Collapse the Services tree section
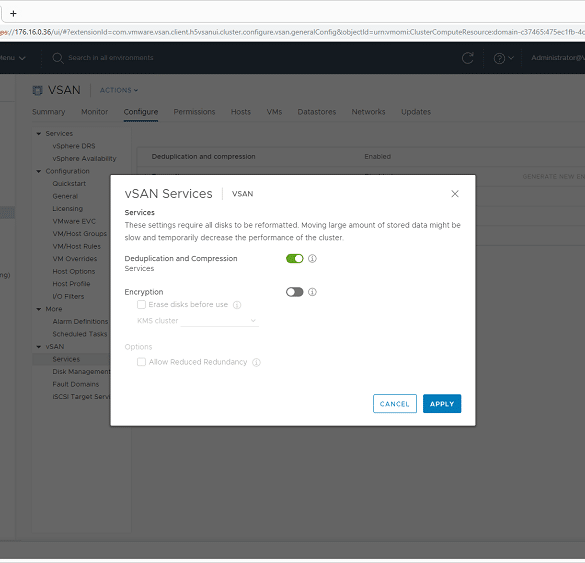The width and height of the screenshot is (585, 563). pyautogui.click(x=39, y=134)
